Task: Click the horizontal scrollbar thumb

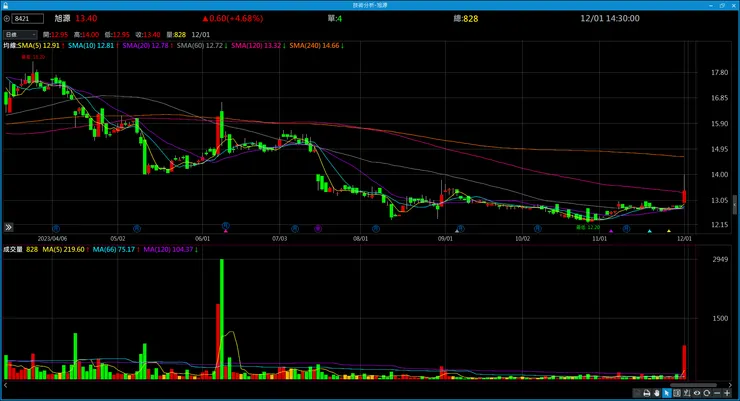Action: 693,385
